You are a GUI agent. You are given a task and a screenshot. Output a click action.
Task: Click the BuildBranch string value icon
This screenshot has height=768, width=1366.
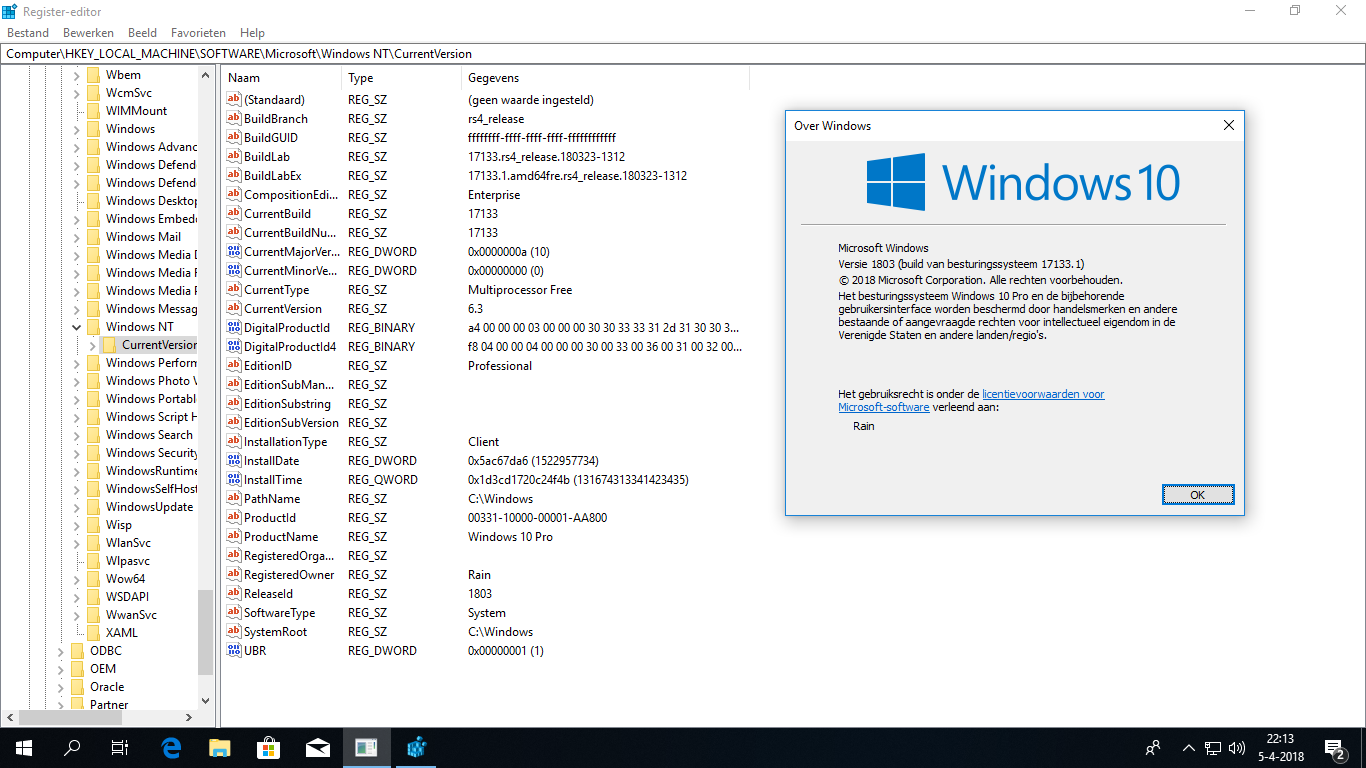pos(234,119)
